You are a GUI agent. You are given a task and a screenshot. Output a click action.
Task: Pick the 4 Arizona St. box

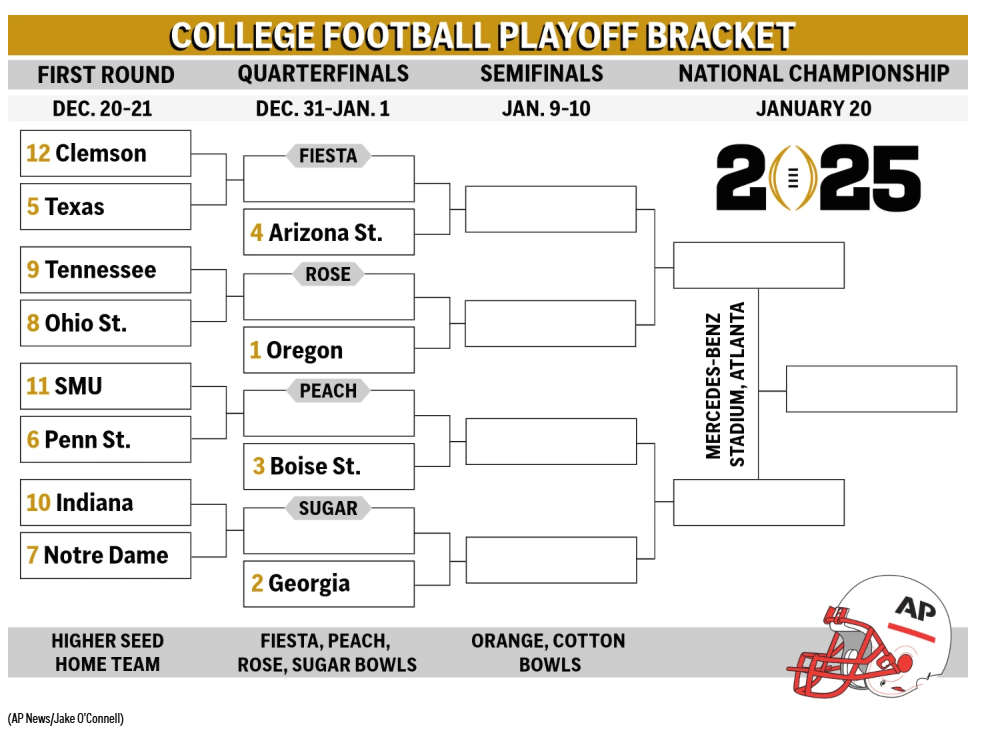pyautogui.click(x=329, y=232)
